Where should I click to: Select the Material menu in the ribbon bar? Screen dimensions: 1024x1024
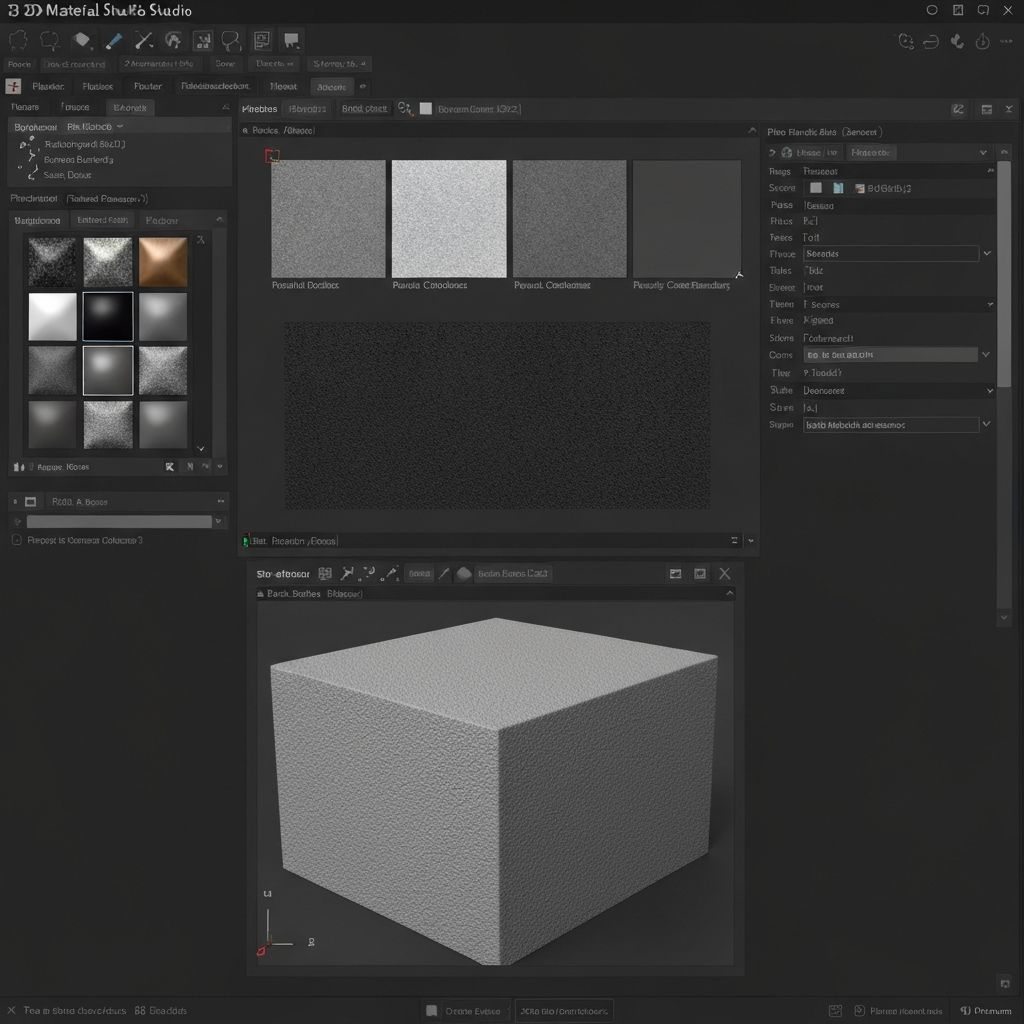click(283, 85)
